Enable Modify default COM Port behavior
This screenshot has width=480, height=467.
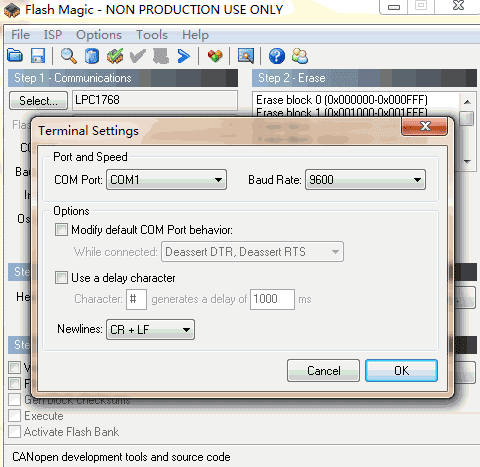(x=61, y=230)
